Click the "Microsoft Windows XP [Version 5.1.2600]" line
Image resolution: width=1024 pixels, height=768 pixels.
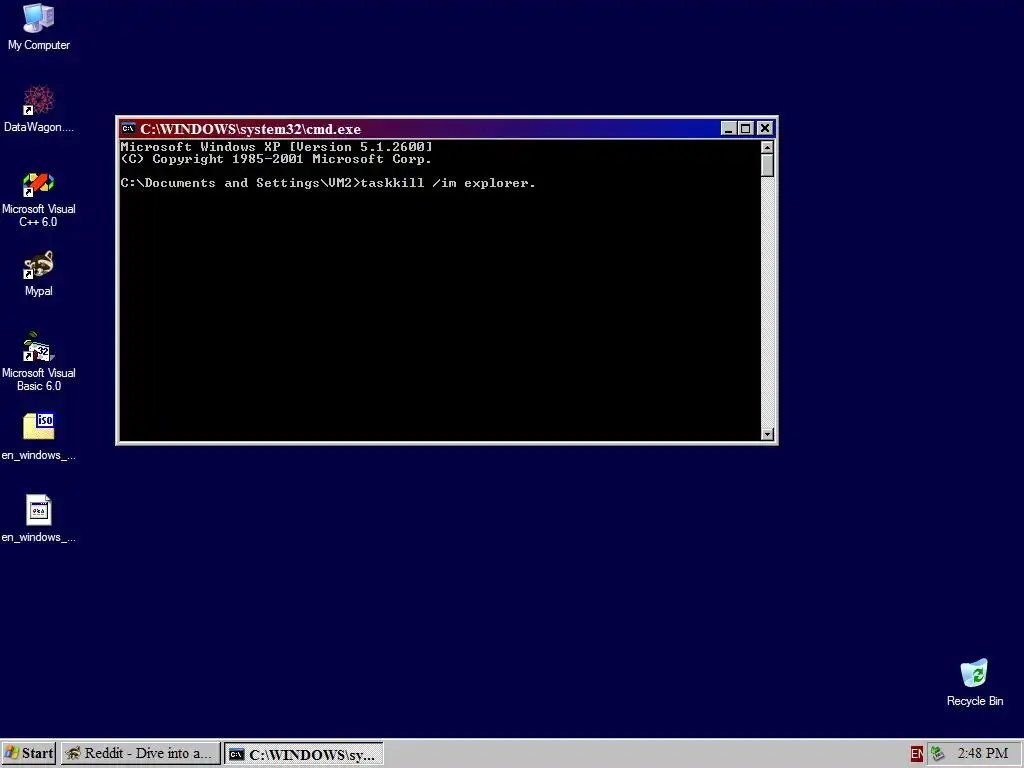point(276,147)
